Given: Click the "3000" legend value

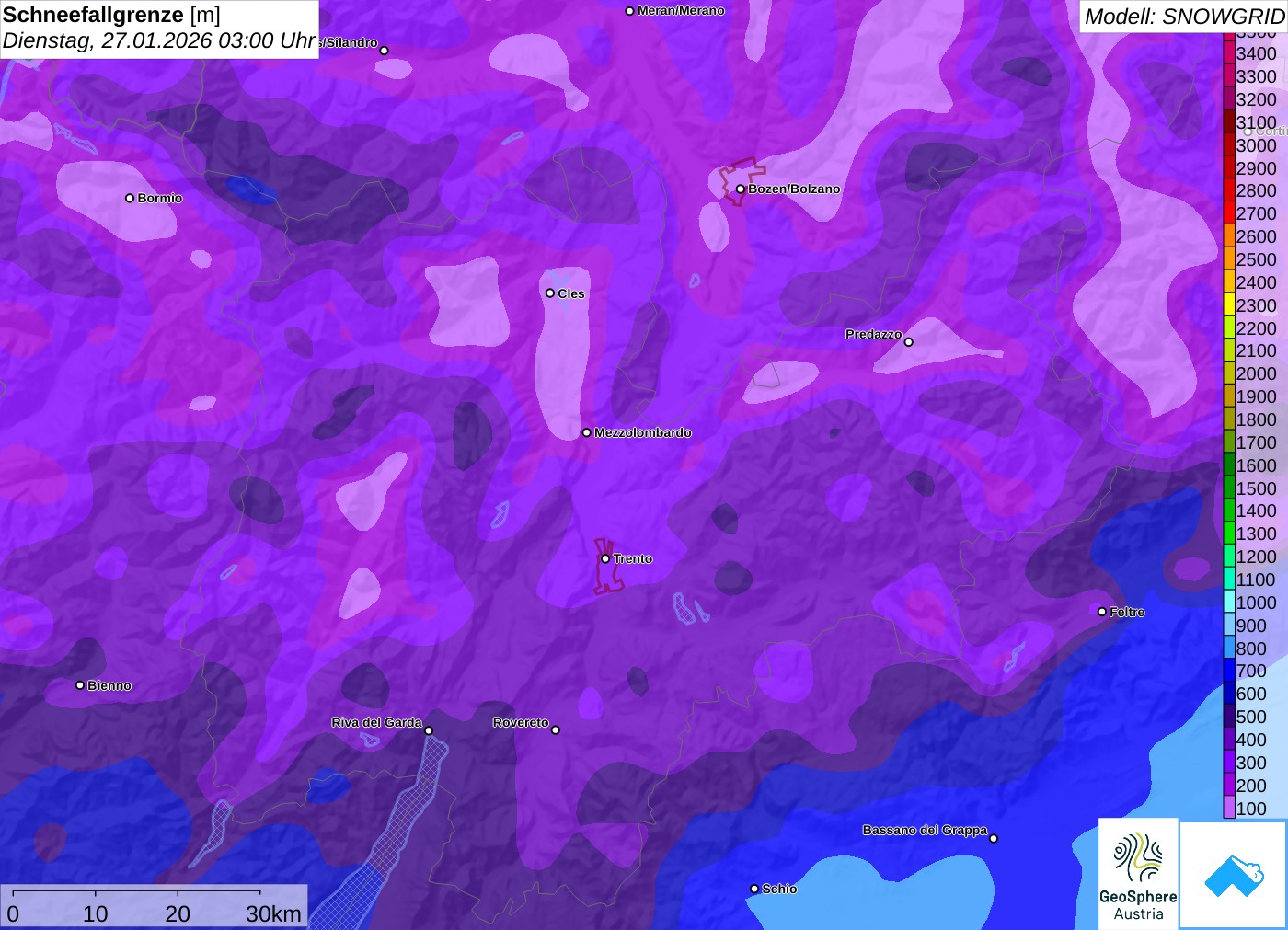Looking at the screenshot, I should tap(1257, 145).
